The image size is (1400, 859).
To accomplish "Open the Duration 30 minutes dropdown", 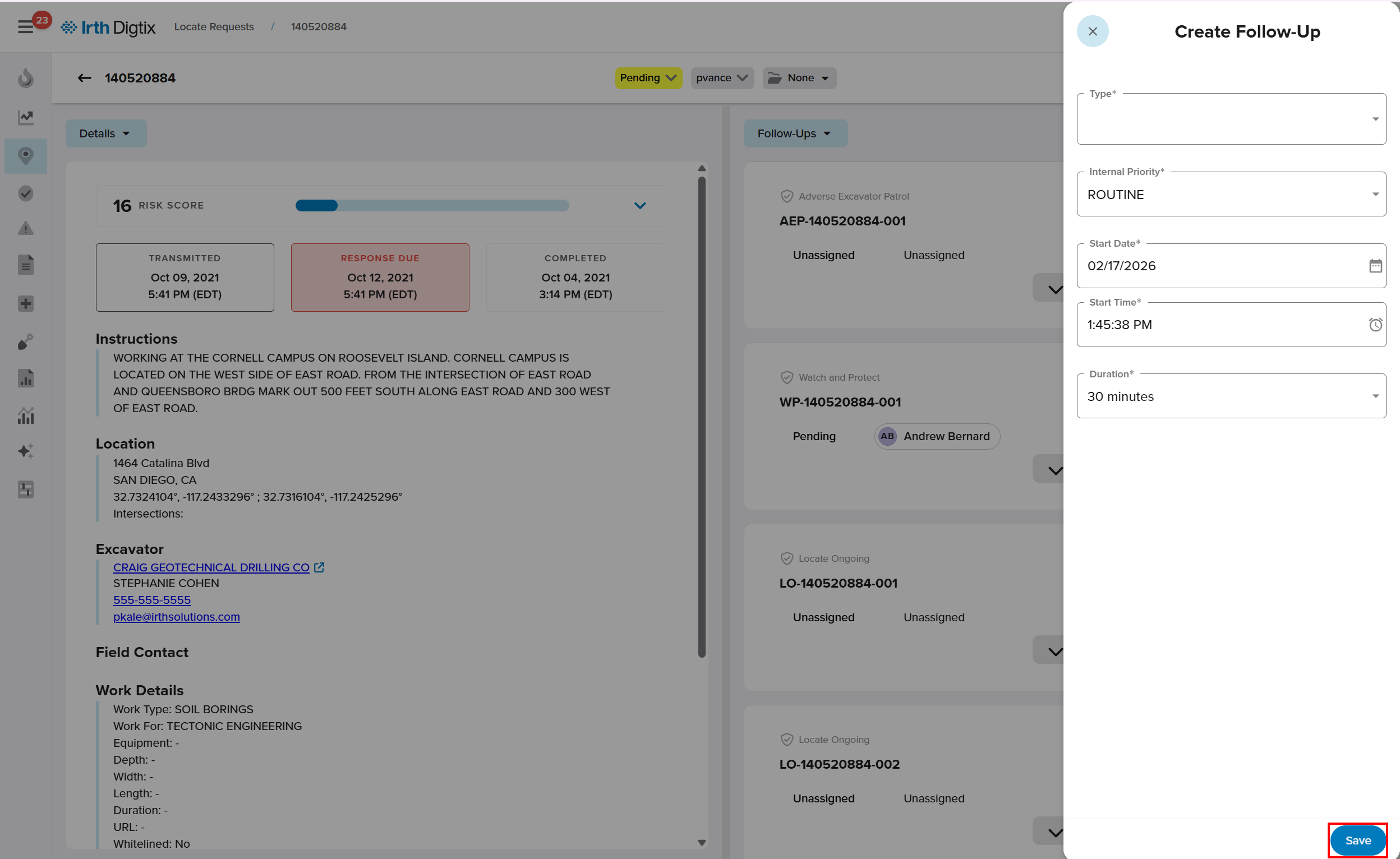I will [1231, 396].
